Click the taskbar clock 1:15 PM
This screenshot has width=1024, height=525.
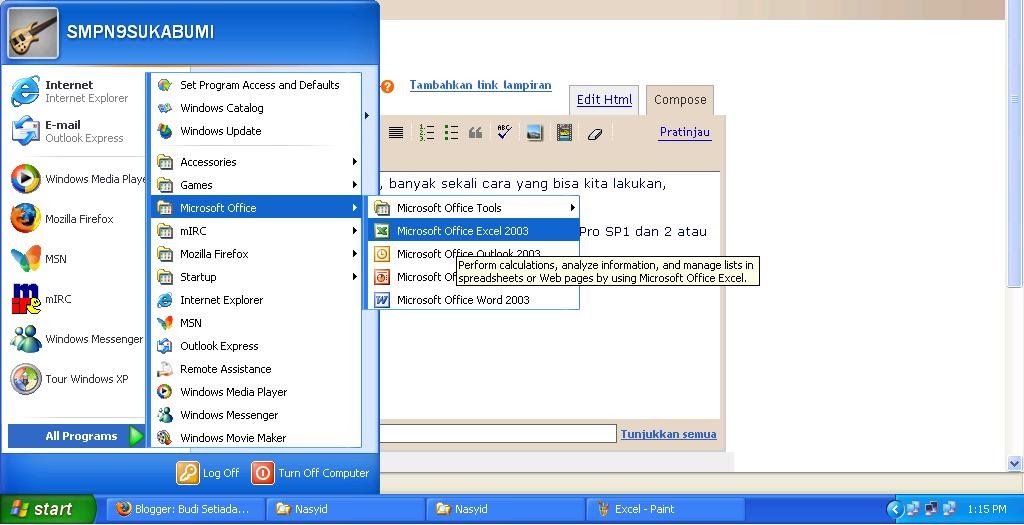point(987,509)
